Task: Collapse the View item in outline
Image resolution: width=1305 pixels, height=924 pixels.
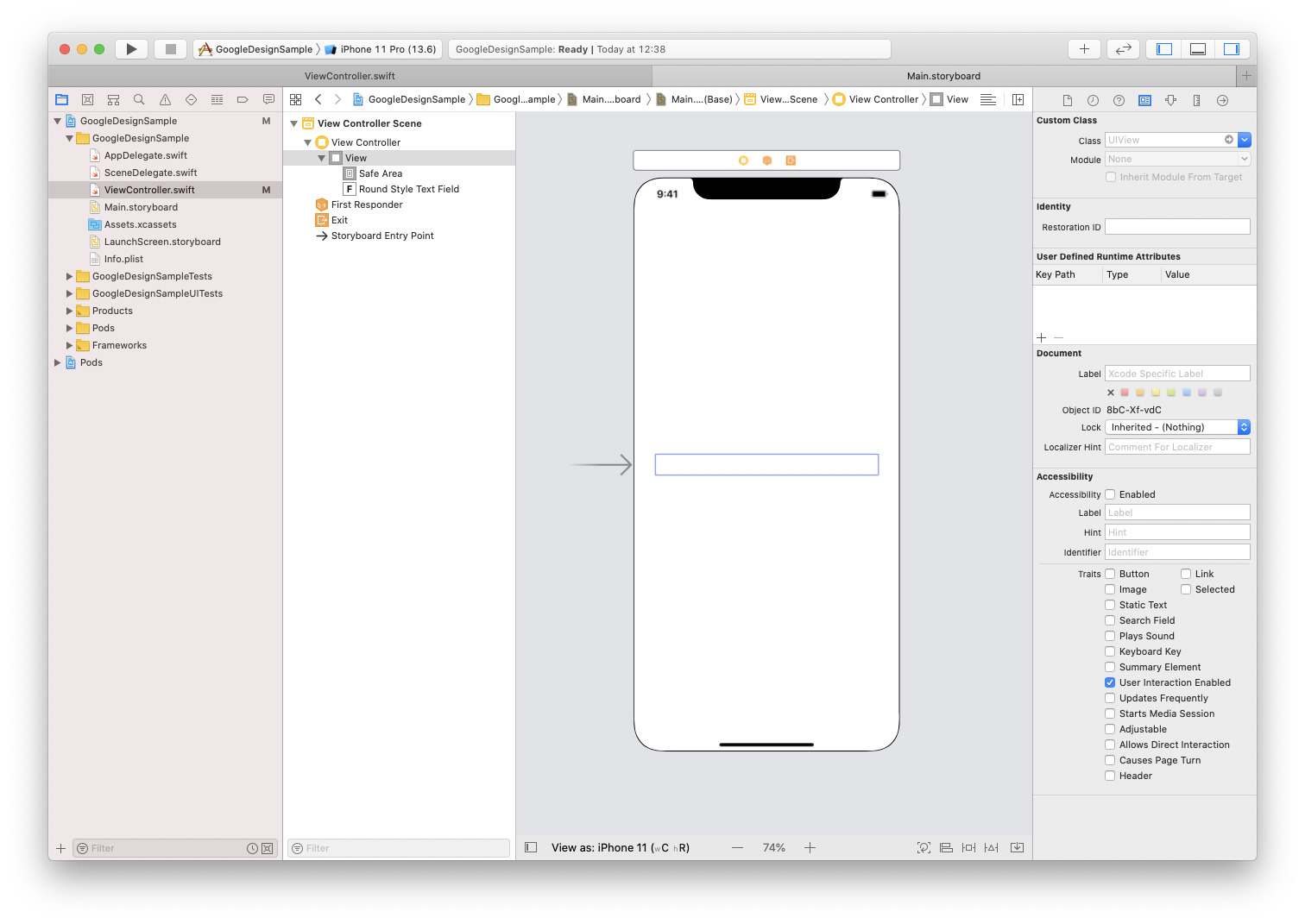Action: [x=322, y=158]
